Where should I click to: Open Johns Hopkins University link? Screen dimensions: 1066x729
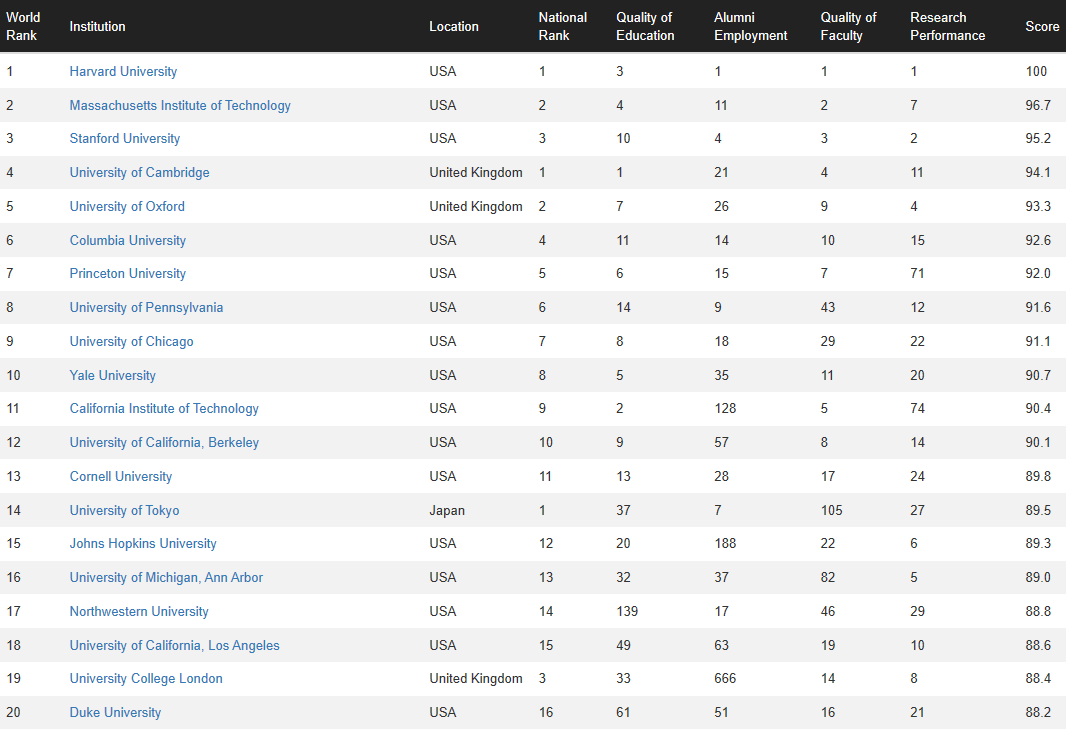tap(143, 543)
